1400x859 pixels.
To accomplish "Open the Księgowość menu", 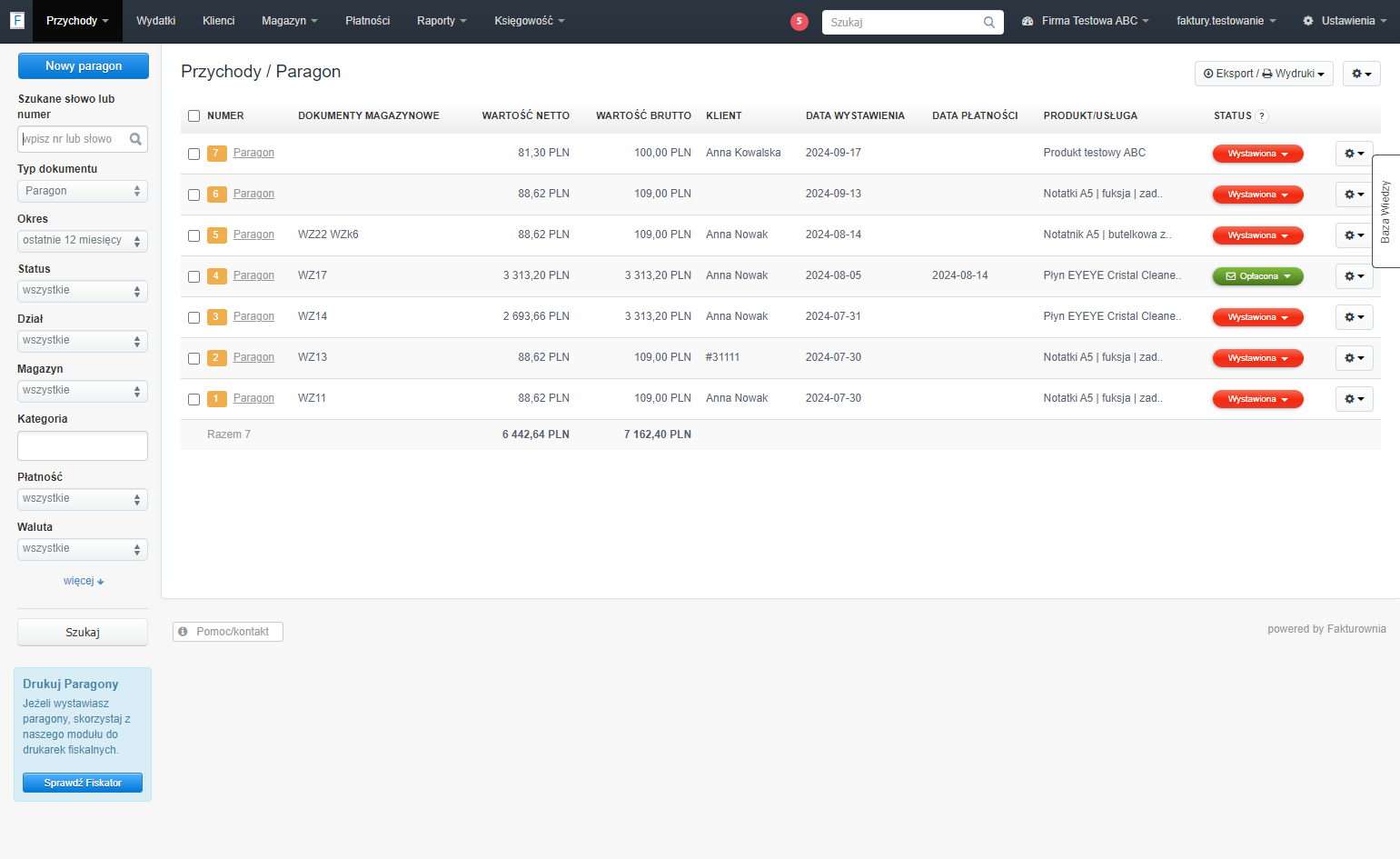I will (530, 21).
